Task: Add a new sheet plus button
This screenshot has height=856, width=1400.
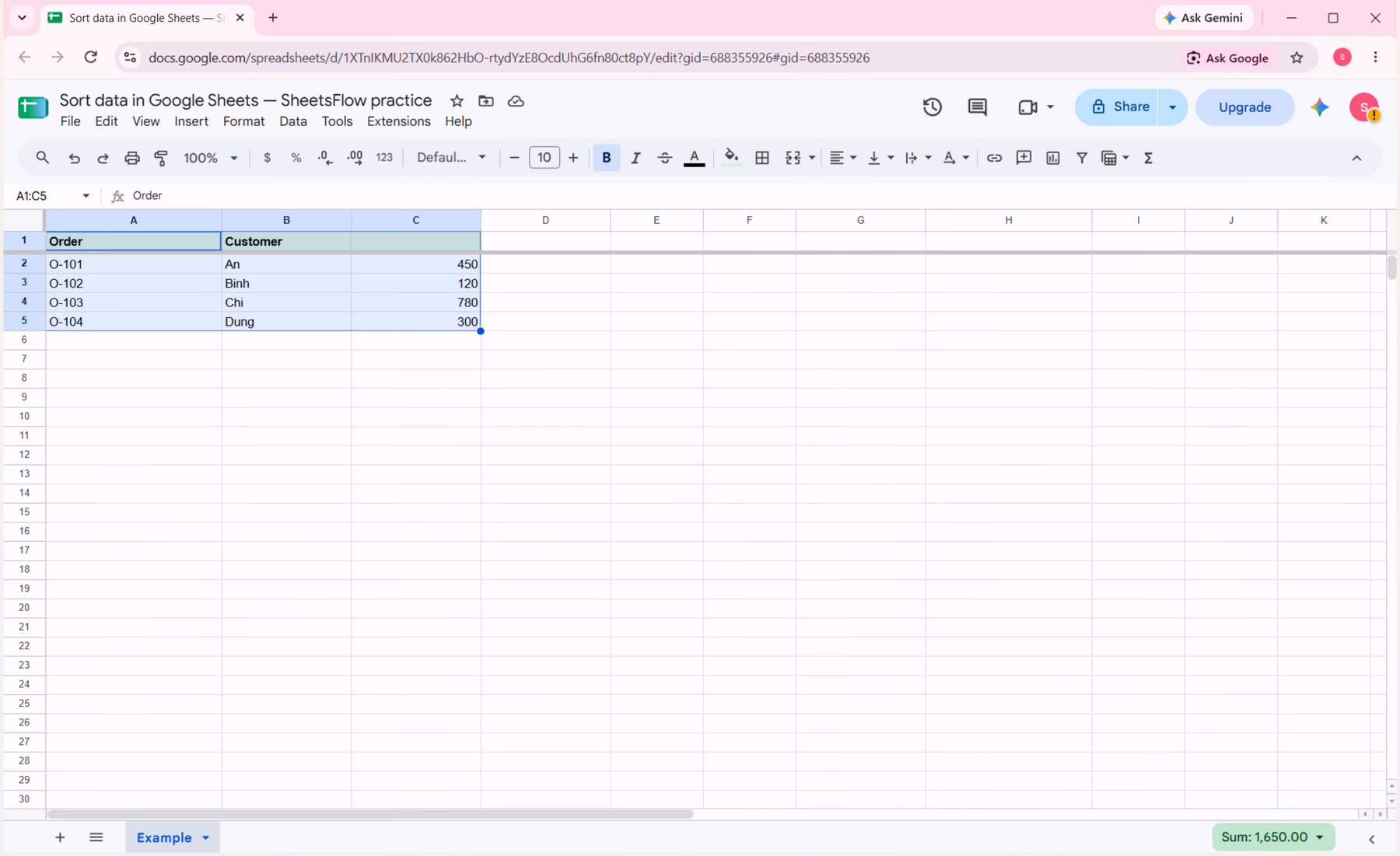Action: [x=60, y=837]
